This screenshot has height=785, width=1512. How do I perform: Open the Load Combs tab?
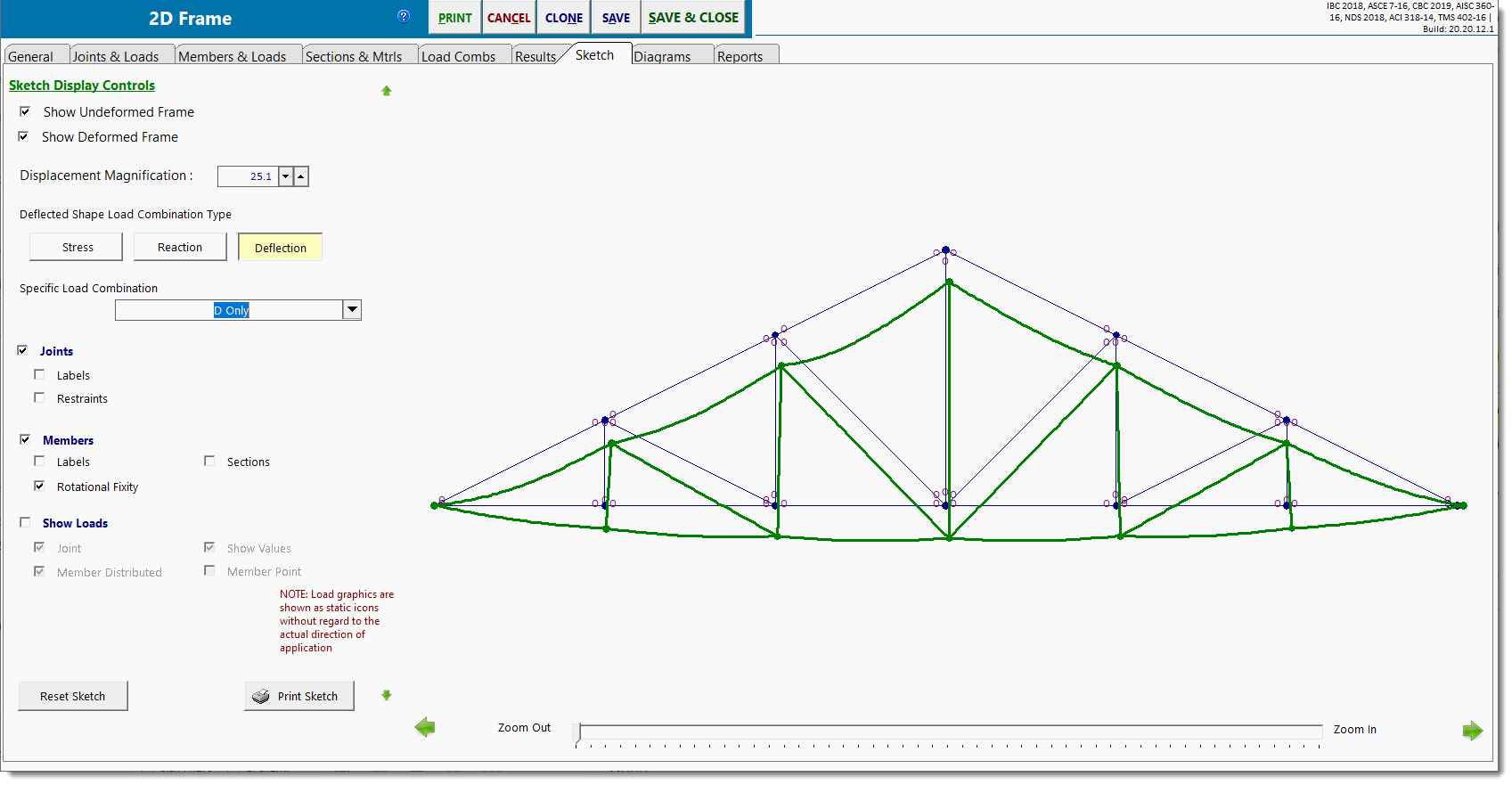(x=458, y=56)
